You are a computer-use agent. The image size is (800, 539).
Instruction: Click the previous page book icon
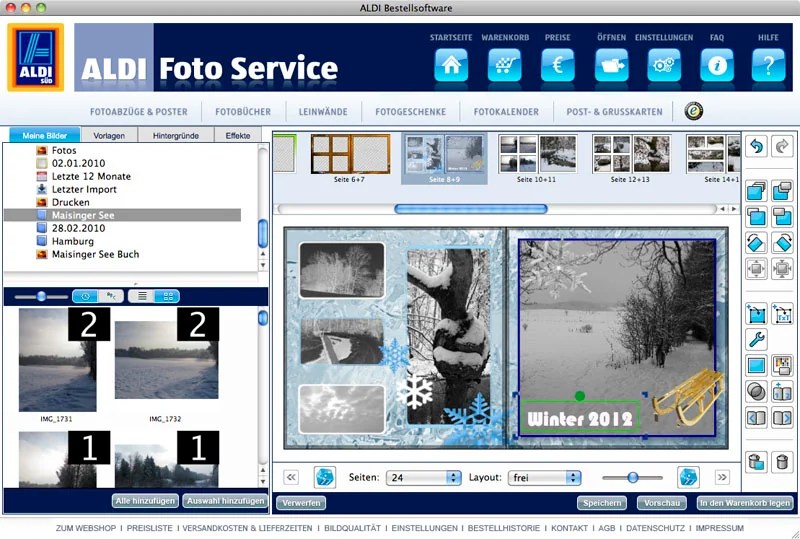coord(756,418)
